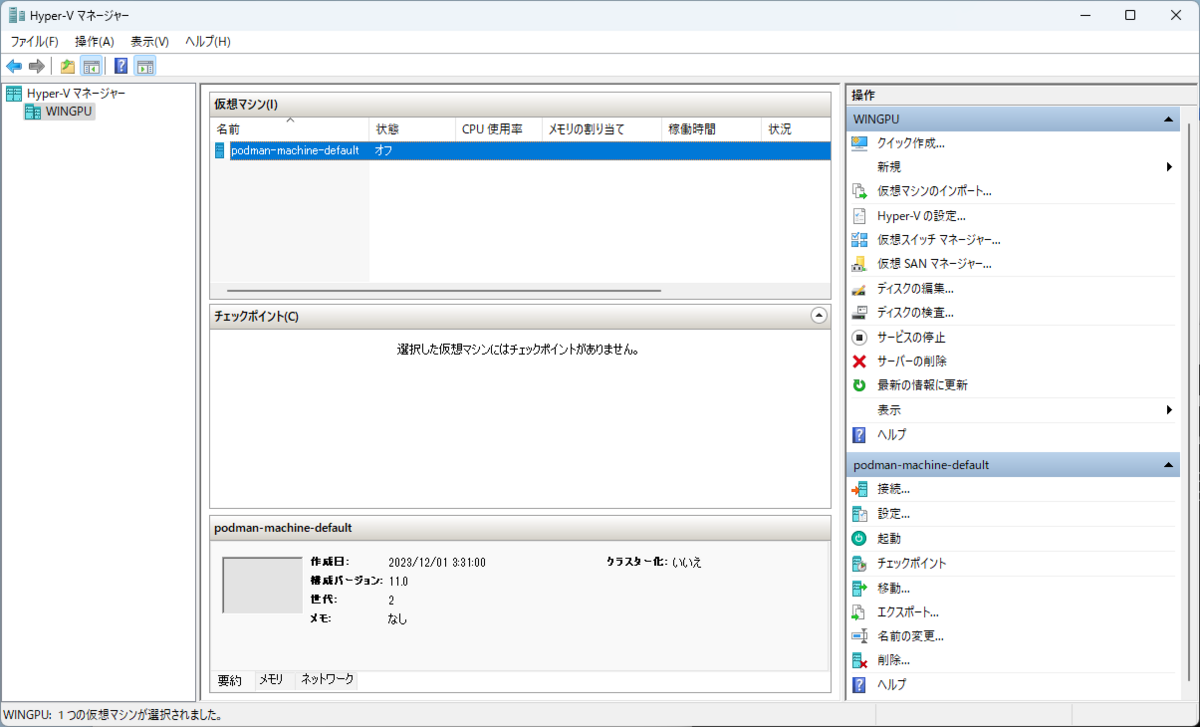Click the back navigation arrow icon

(x=13, y=65)
